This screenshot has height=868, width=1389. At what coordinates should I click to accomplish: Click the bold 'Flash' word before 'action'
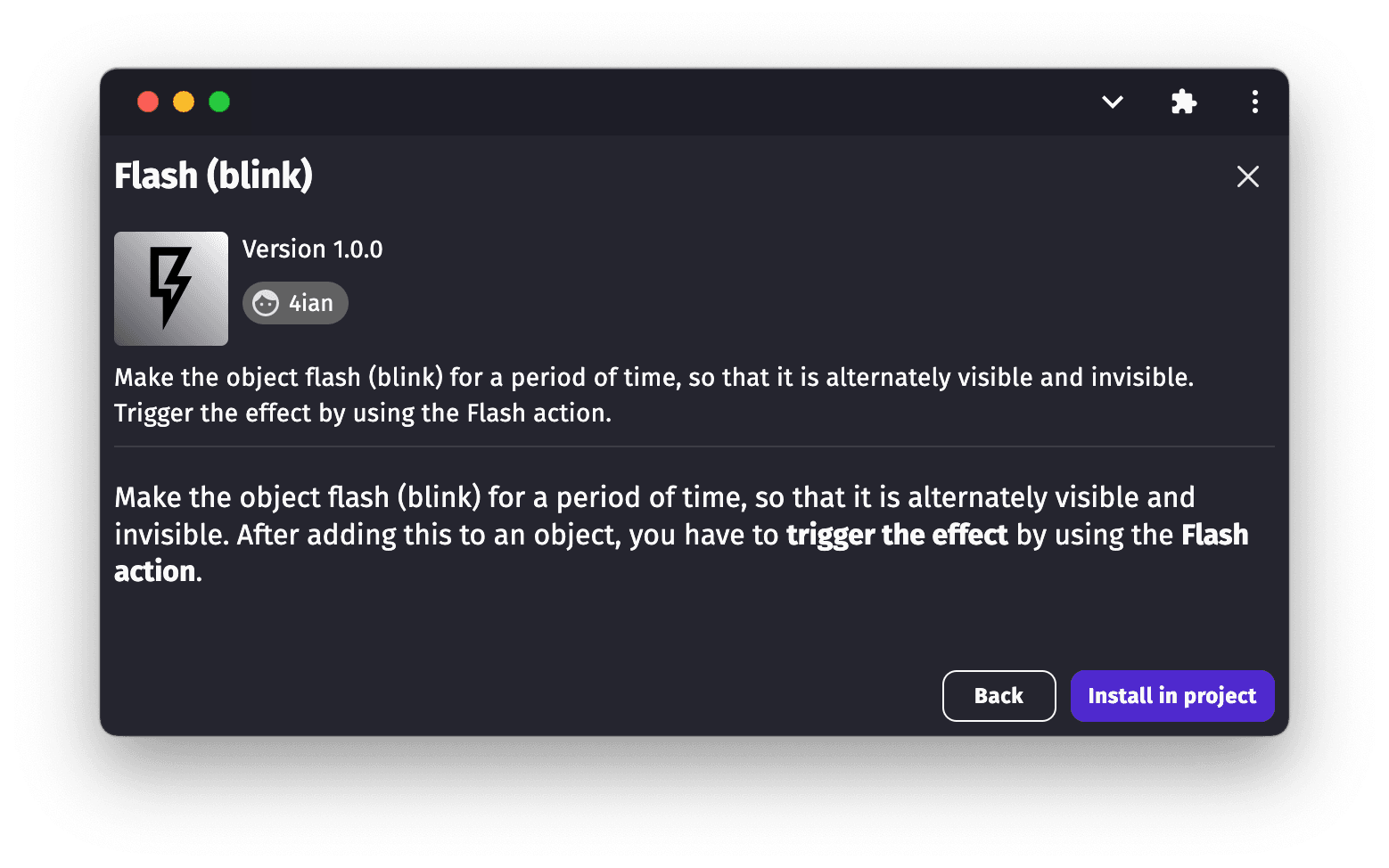1214,535
